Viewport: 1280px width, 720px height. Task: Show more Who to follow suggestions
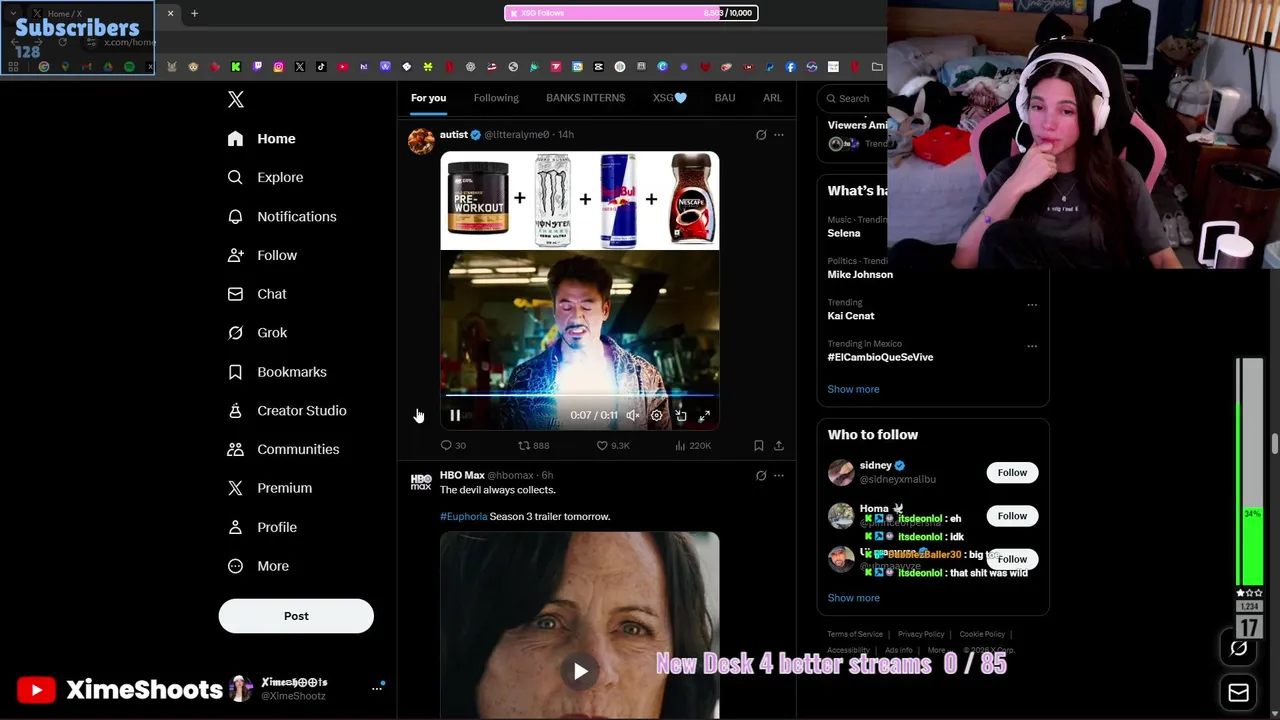pos(853,598)
